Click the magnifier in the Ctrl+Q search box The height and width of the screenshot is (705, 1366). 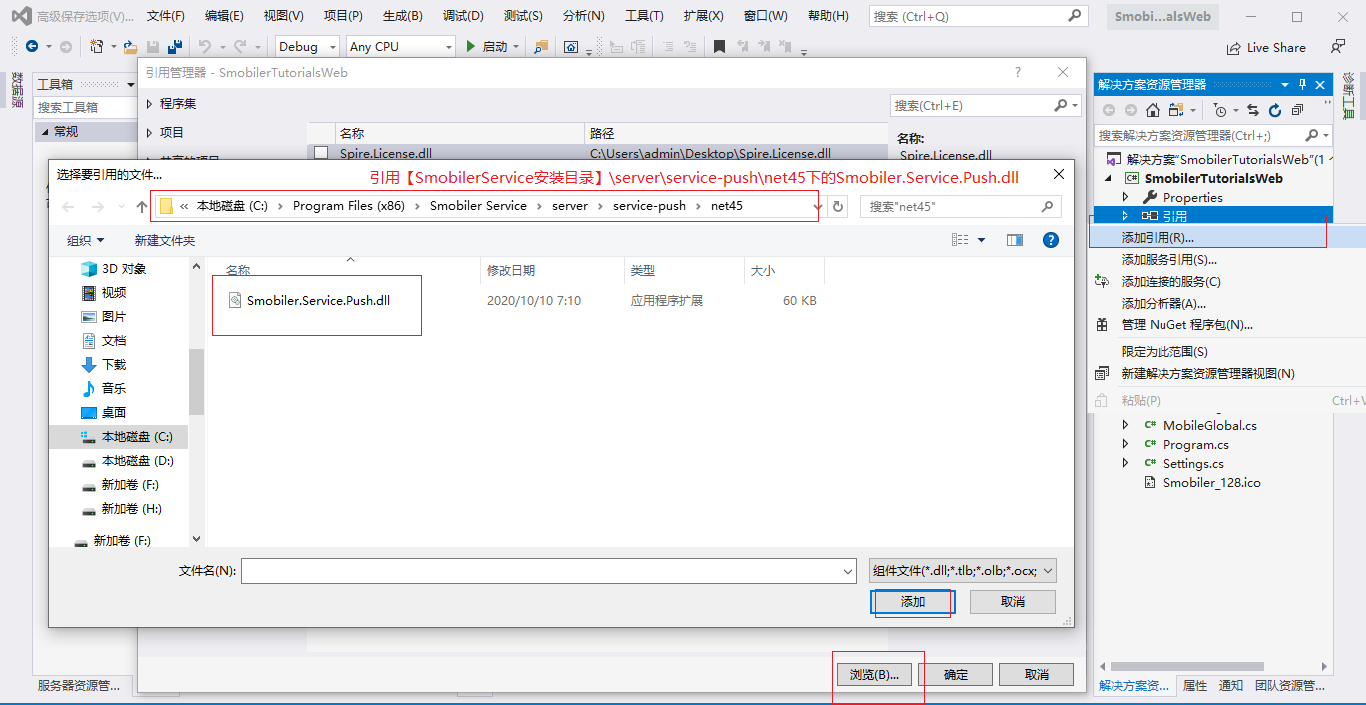click(1075, 16)
